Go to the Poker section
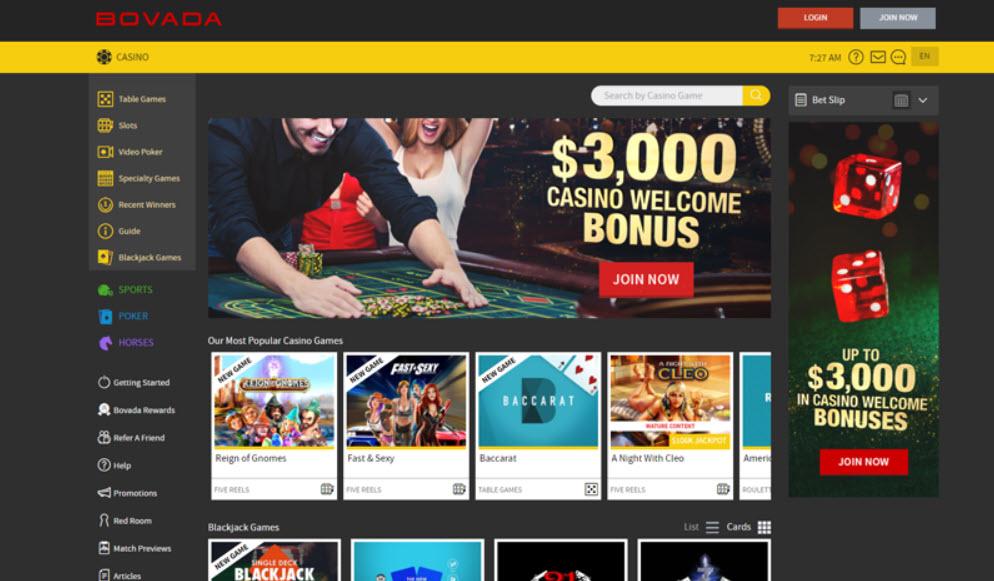This screenshot has width=994, height=581. coord(124,316)
